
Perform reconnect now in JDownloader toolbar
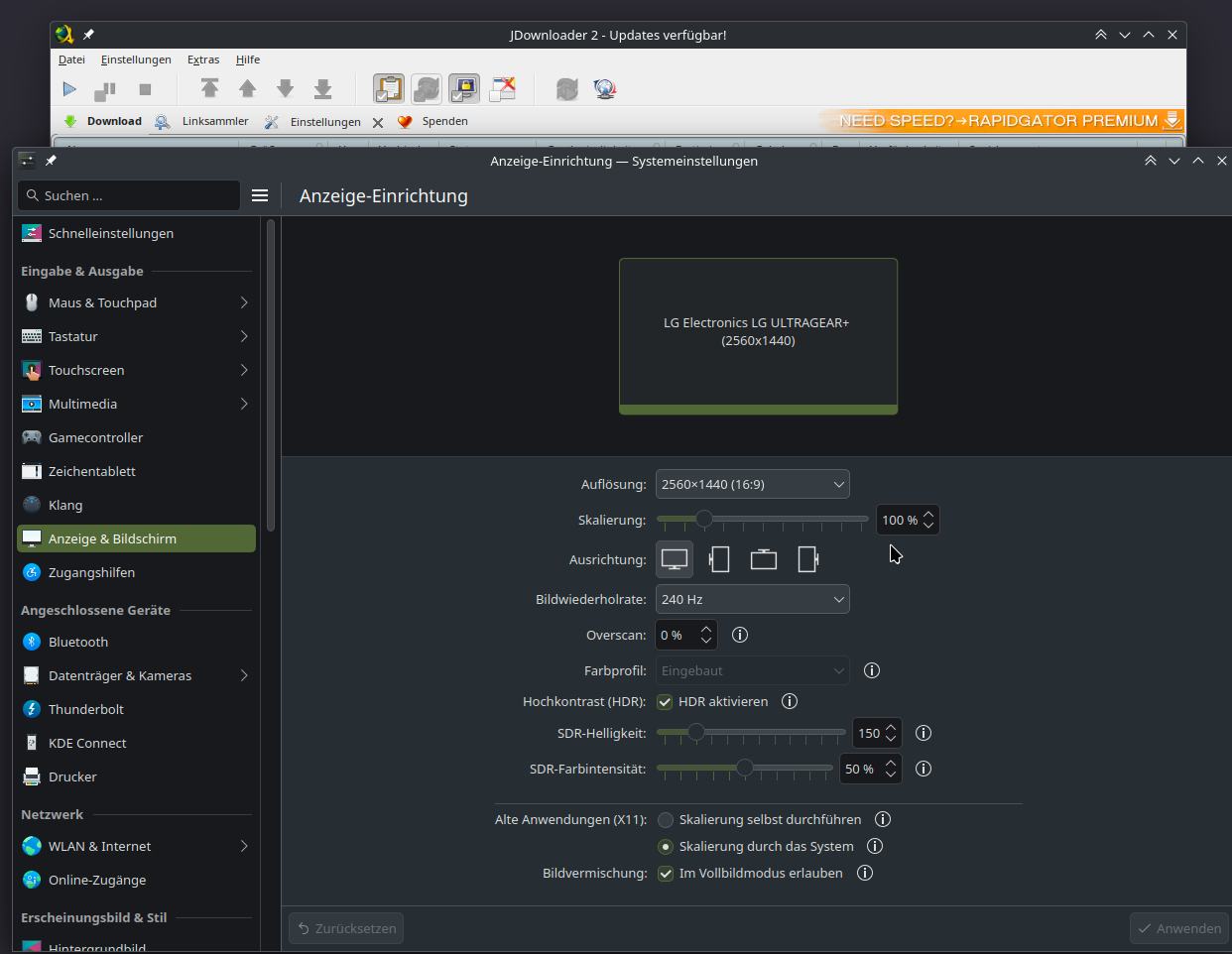[567, 89]
